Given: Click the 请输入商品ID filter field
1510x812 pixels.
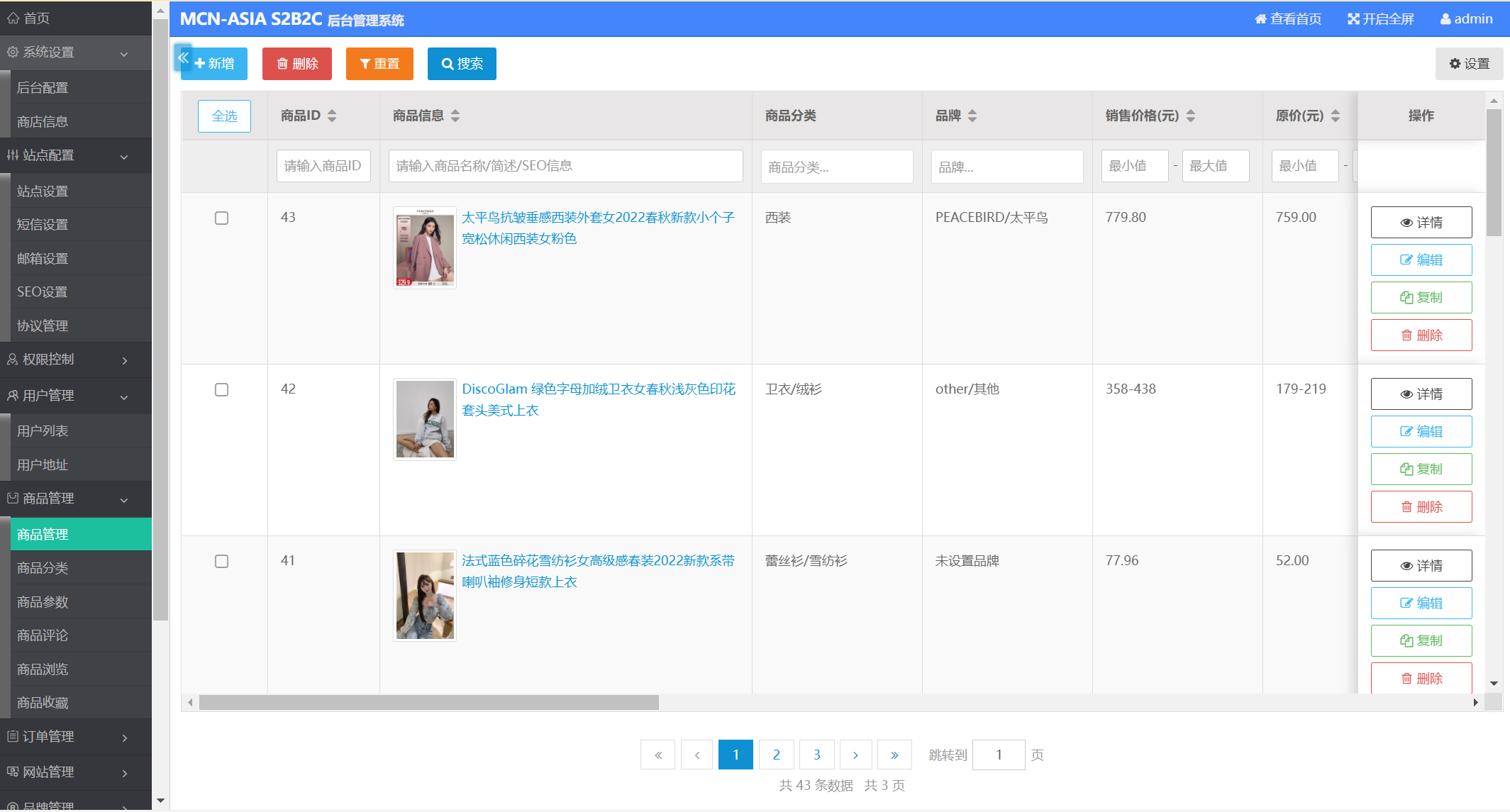Looking at the screenshot, I should (x=323, y=166).
